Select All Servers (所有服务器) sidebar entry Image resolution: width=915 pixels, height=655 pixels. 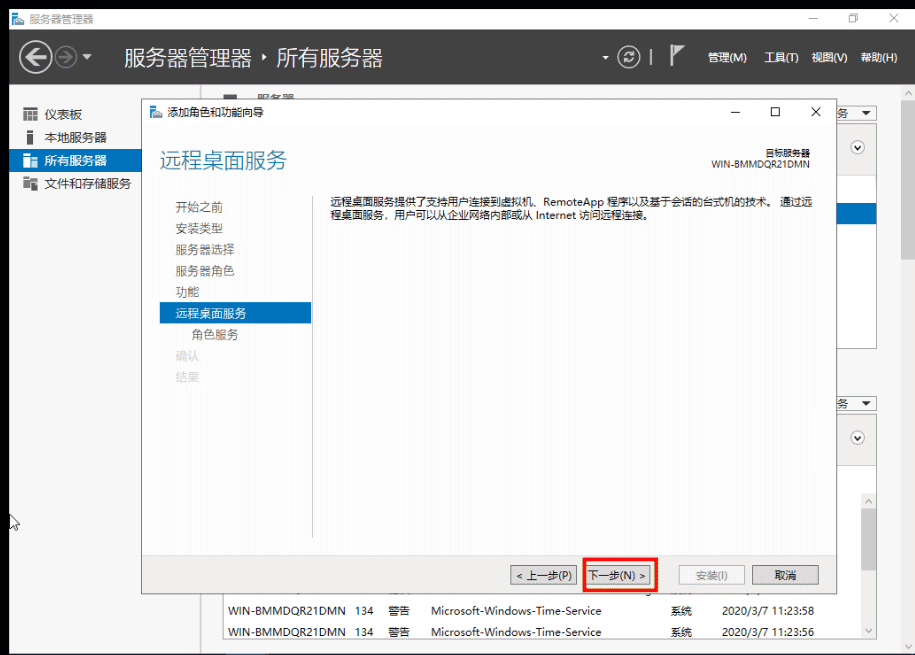[x=75, y=160]
